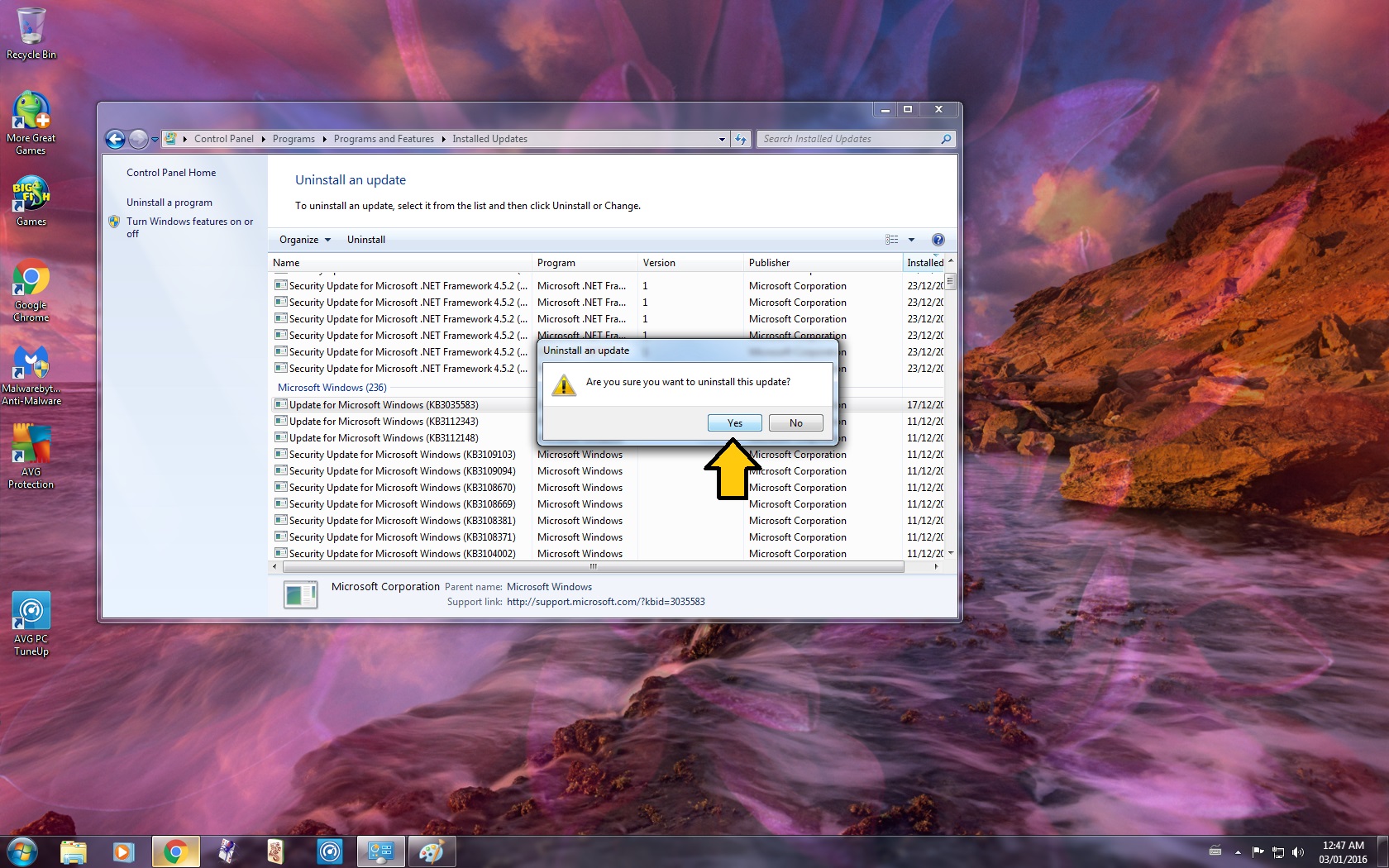Viewport: 1389px width, 868px height.
Task: Select Security Update (KB3108669) row
Action: (x=608, y=504)
